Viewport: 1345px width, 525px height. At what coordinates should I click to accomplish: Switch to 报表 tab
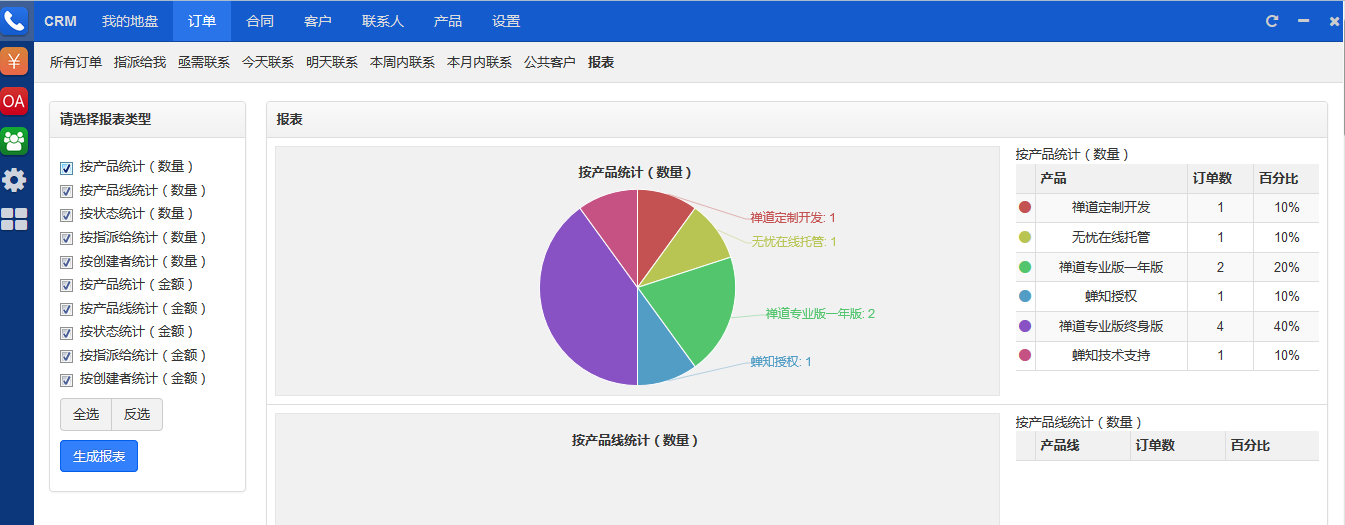pos(601,62)
